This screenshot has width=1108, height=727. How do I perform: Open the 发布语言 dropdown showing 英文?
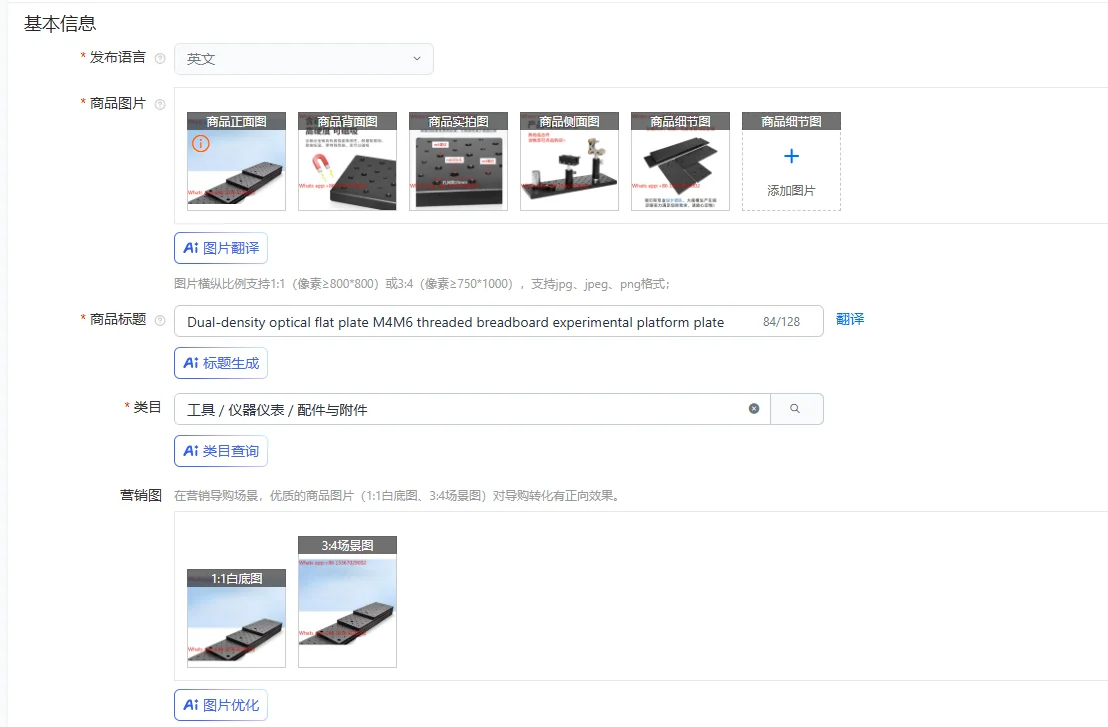click(x=304, y=59)
